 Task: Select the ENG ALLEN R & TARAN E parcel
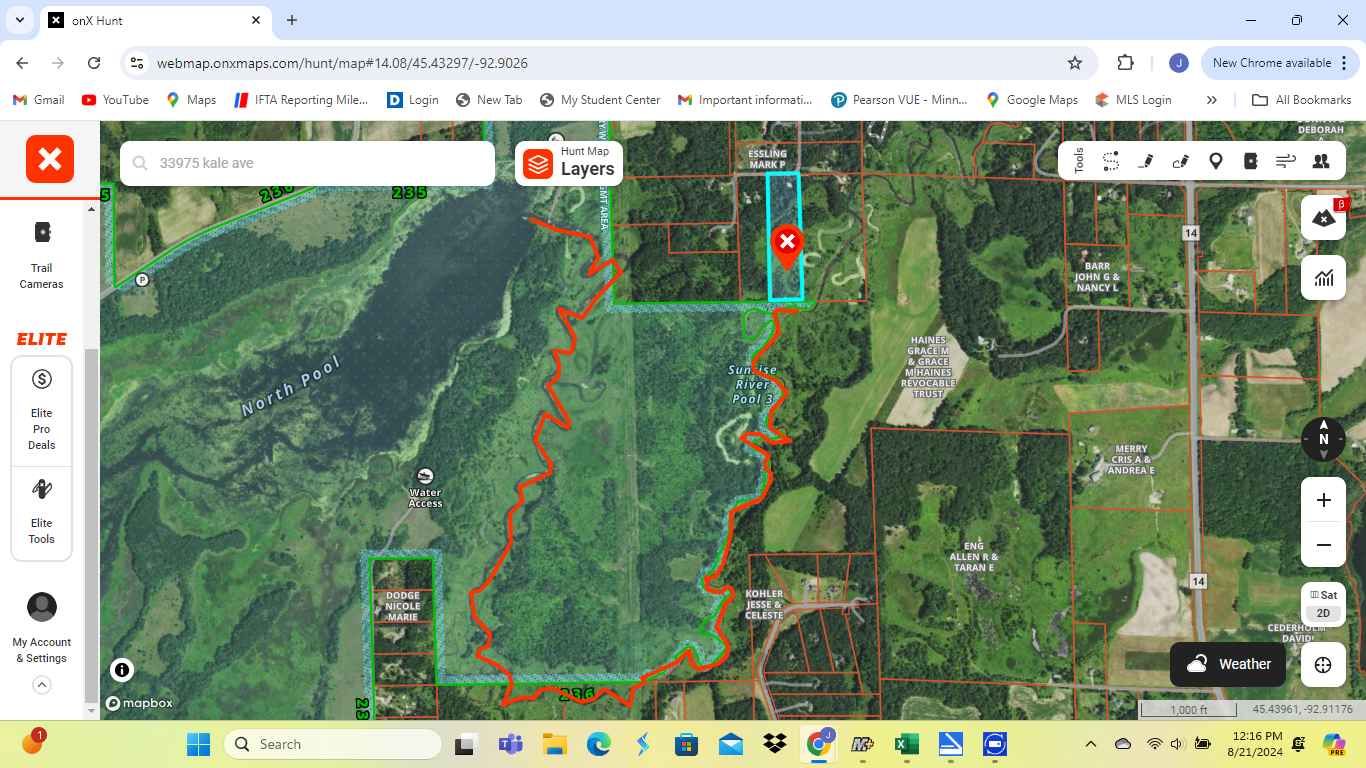pos(974,557)
